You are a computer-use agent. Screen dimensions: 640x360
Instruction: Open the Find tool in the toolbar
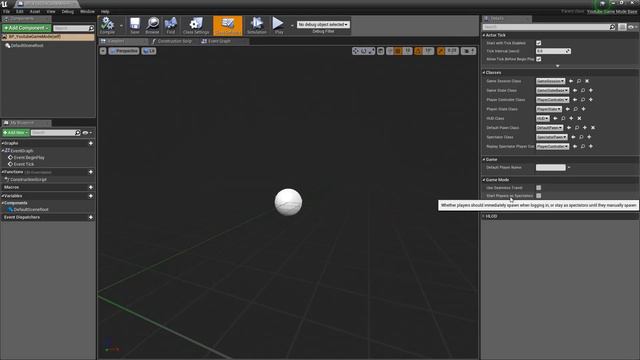click(171, 25)
